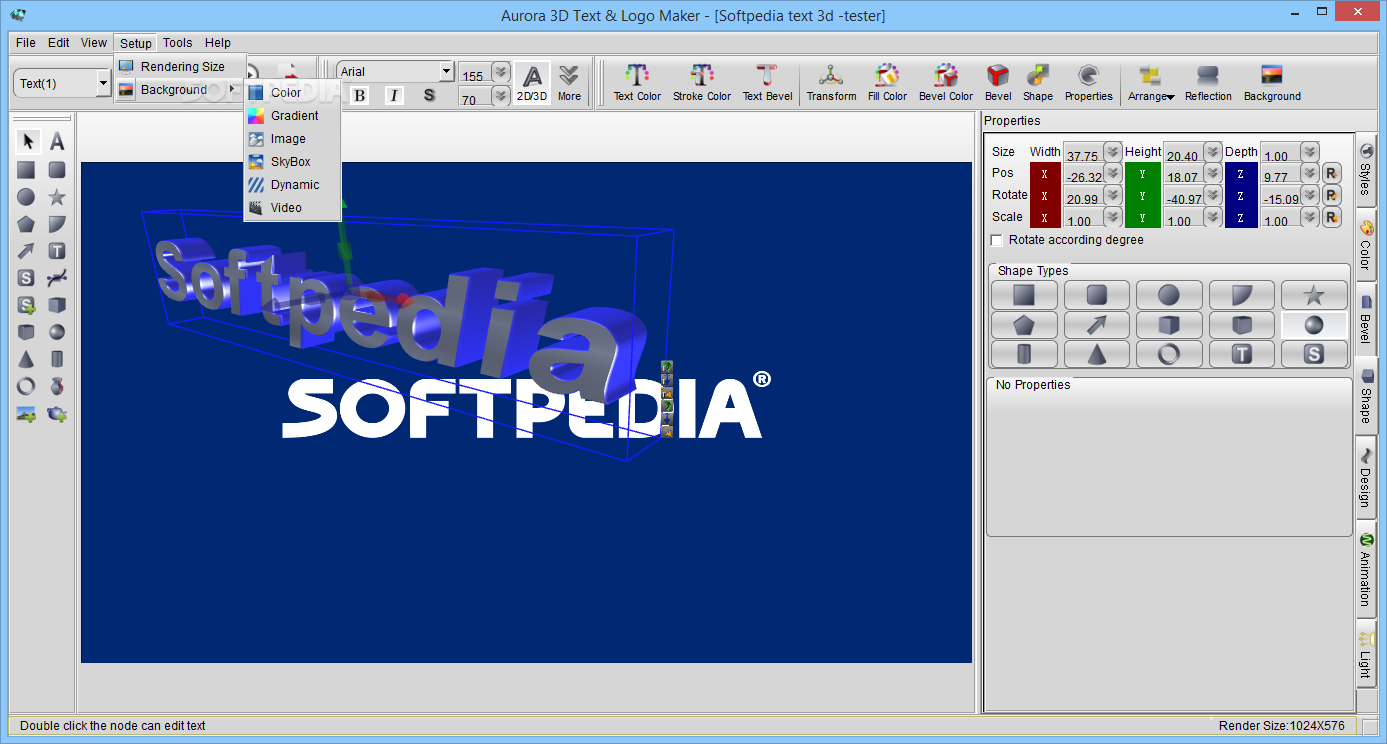Open the Properties toolbar icon
Screen dimensions: 1387x744
1088,83
